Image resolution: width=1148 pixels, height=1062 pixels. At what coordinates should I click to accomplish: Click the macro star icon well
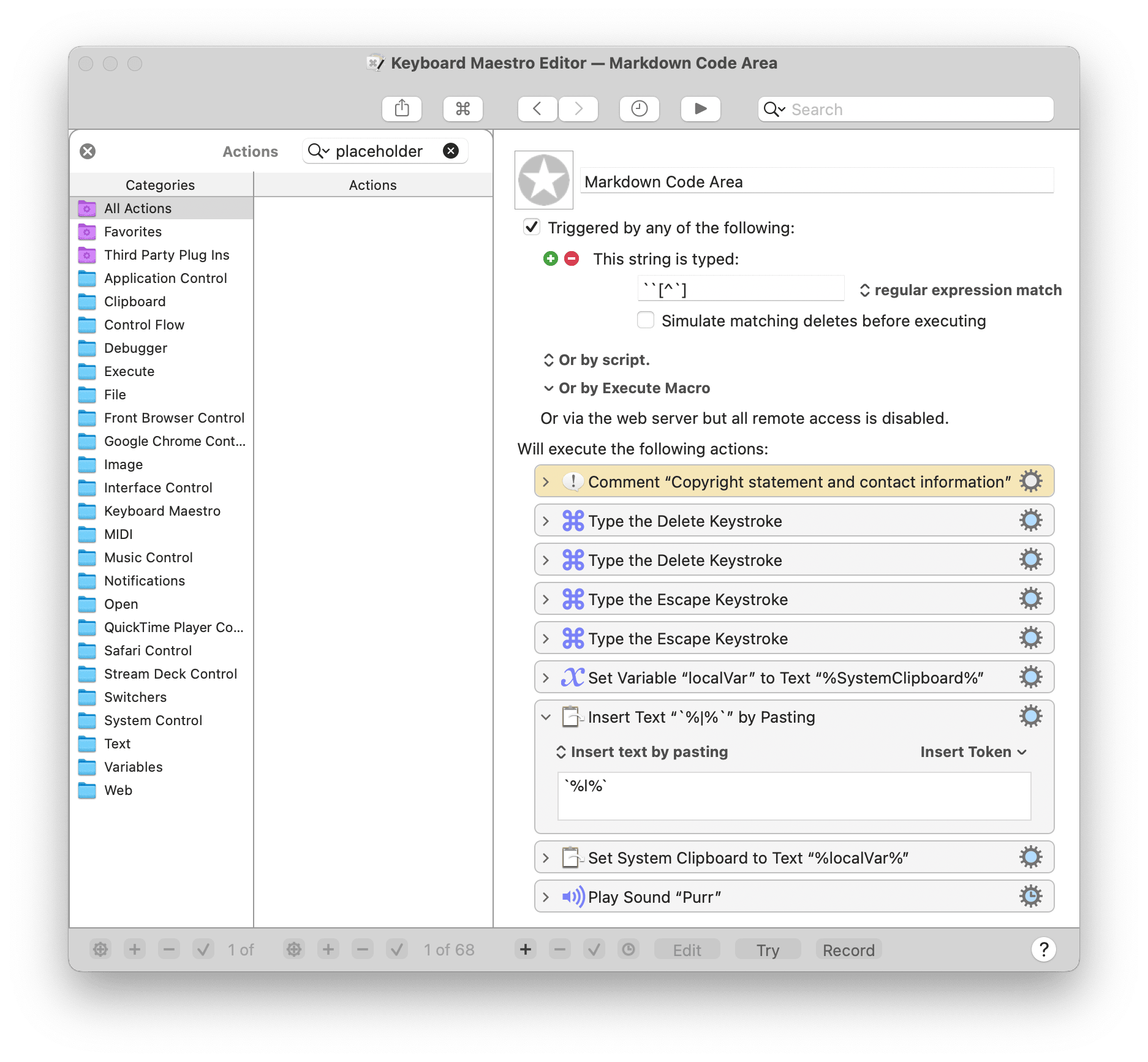544,180
